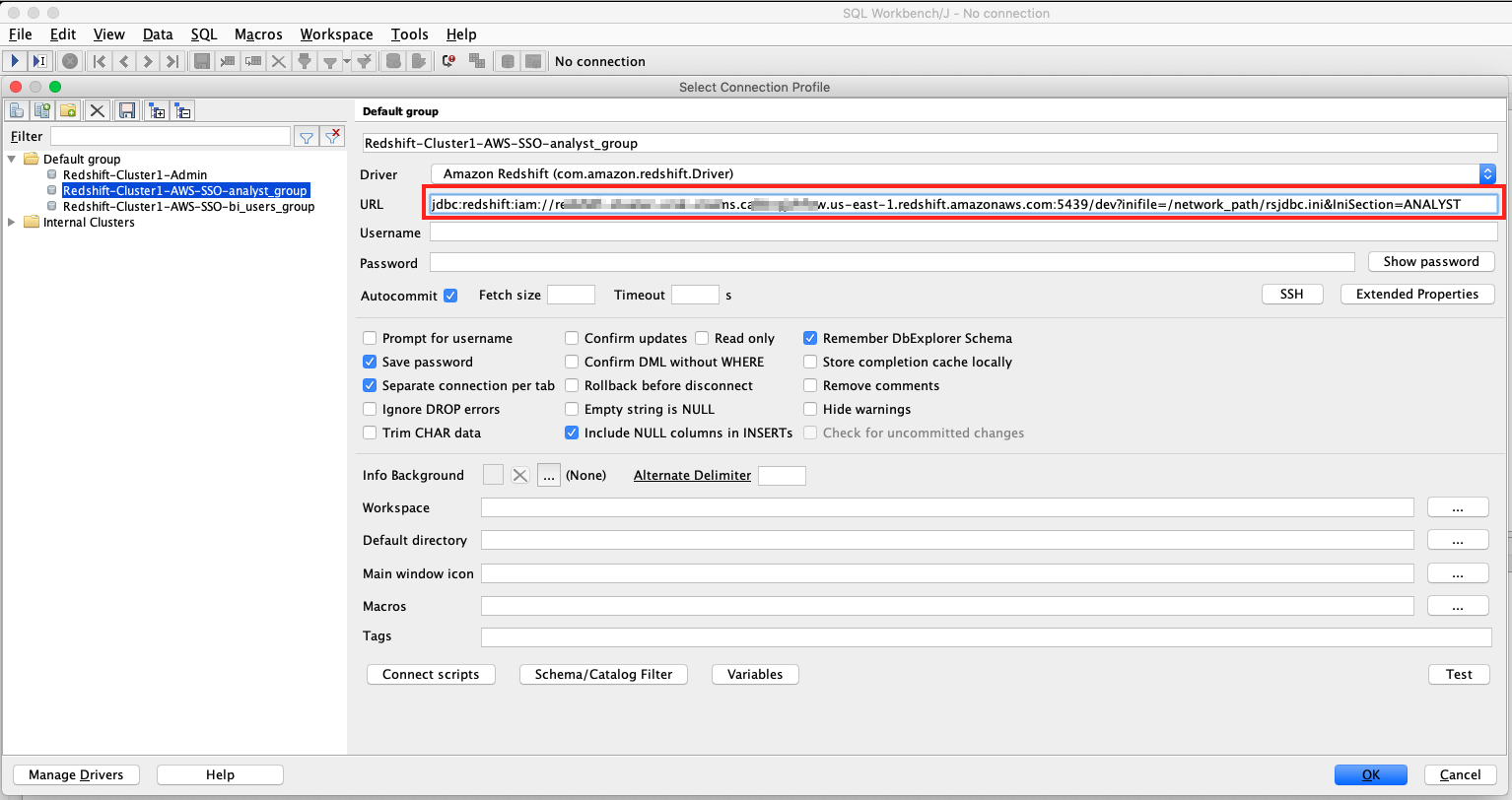Click the delete row X icon in main toolbar

(x=279, y=61)
